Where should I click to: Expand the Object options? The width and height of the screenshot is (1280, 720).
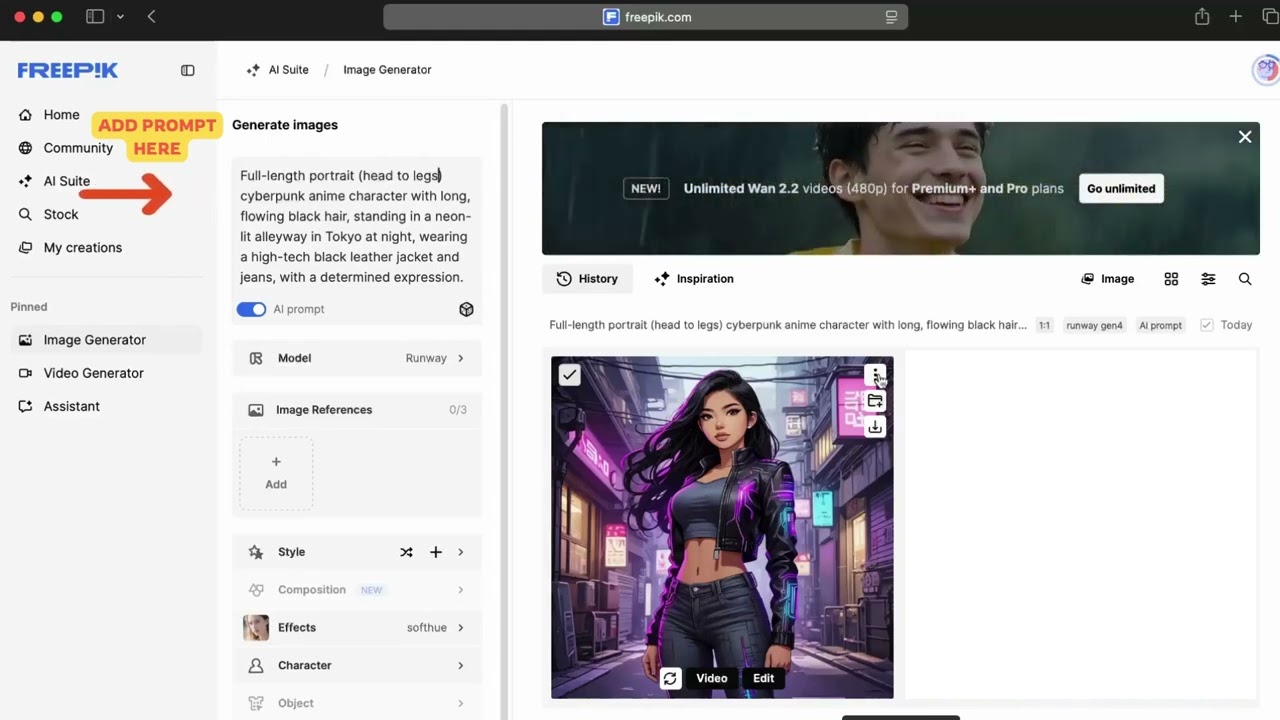[357, 703]
